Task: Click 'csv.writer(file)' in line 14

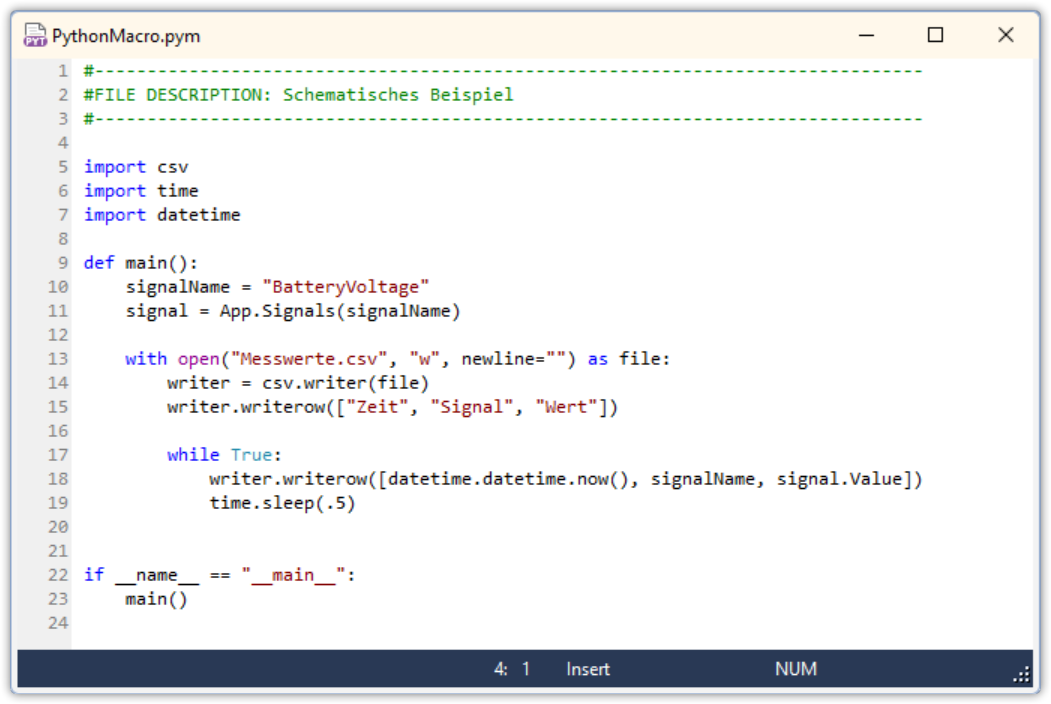Action: pos(345,383)
